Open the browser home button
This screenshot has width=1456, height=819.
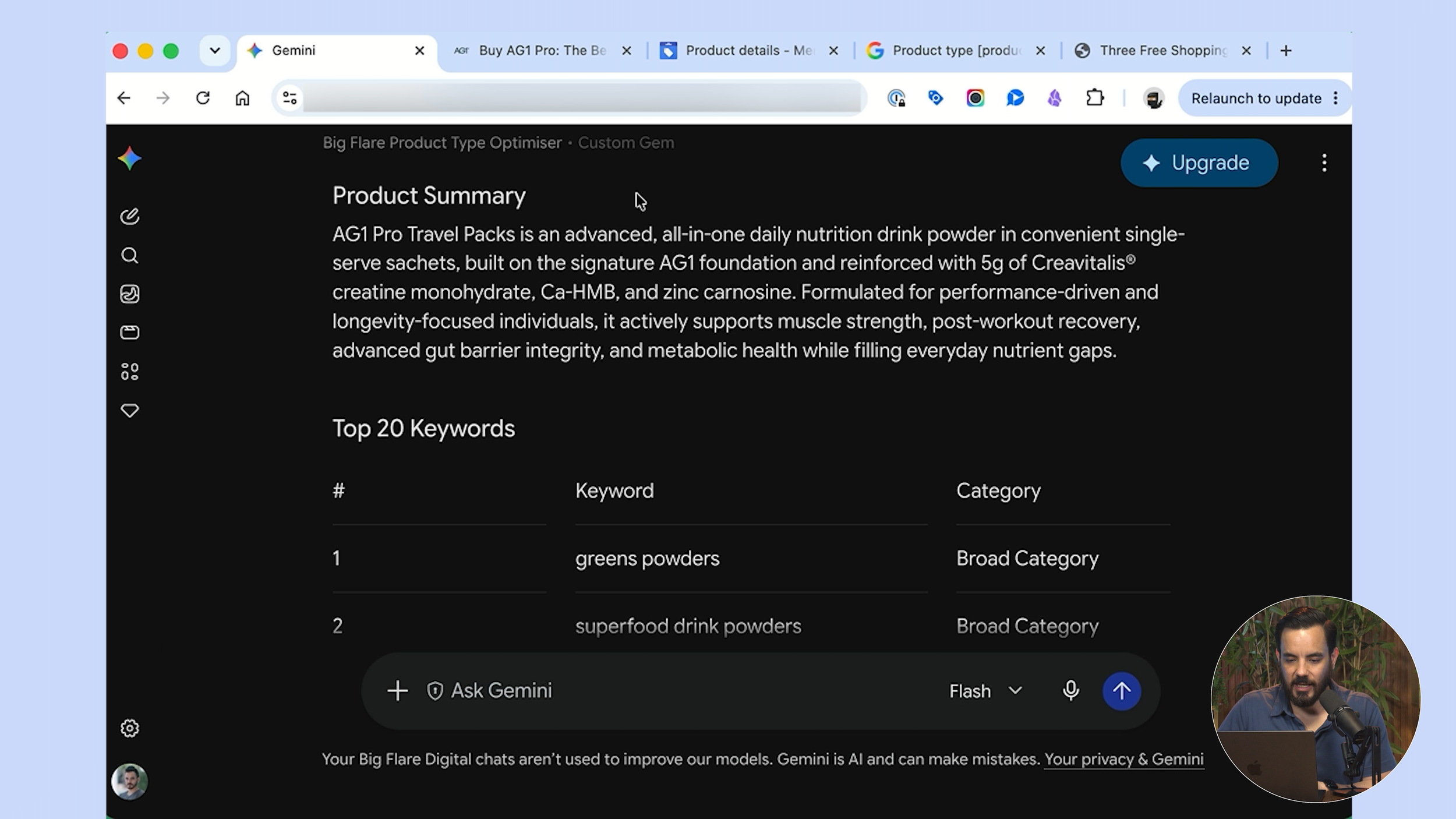[242, 98]
